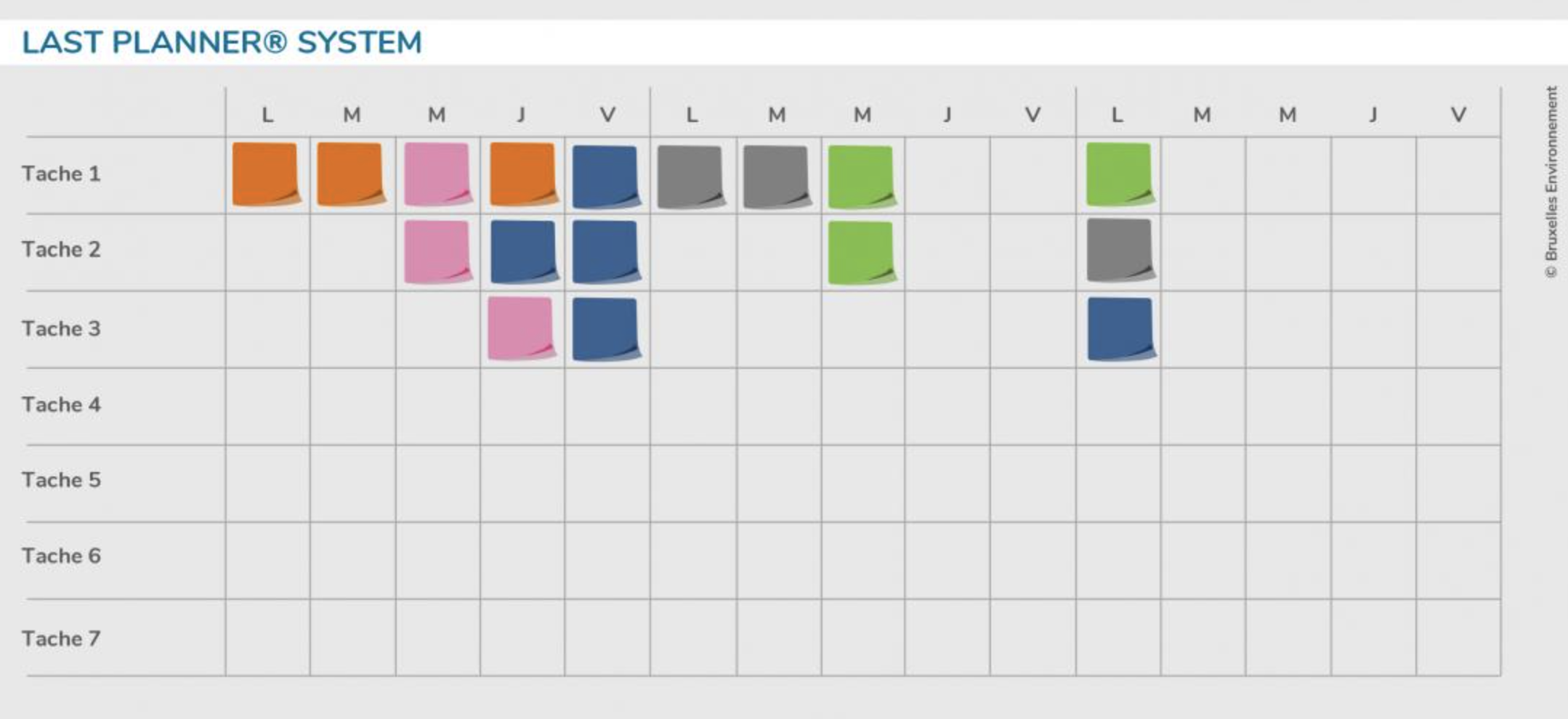Screen dimensions: 1568x719
Task: Click the Tache 1 row label
Action: 61,174
